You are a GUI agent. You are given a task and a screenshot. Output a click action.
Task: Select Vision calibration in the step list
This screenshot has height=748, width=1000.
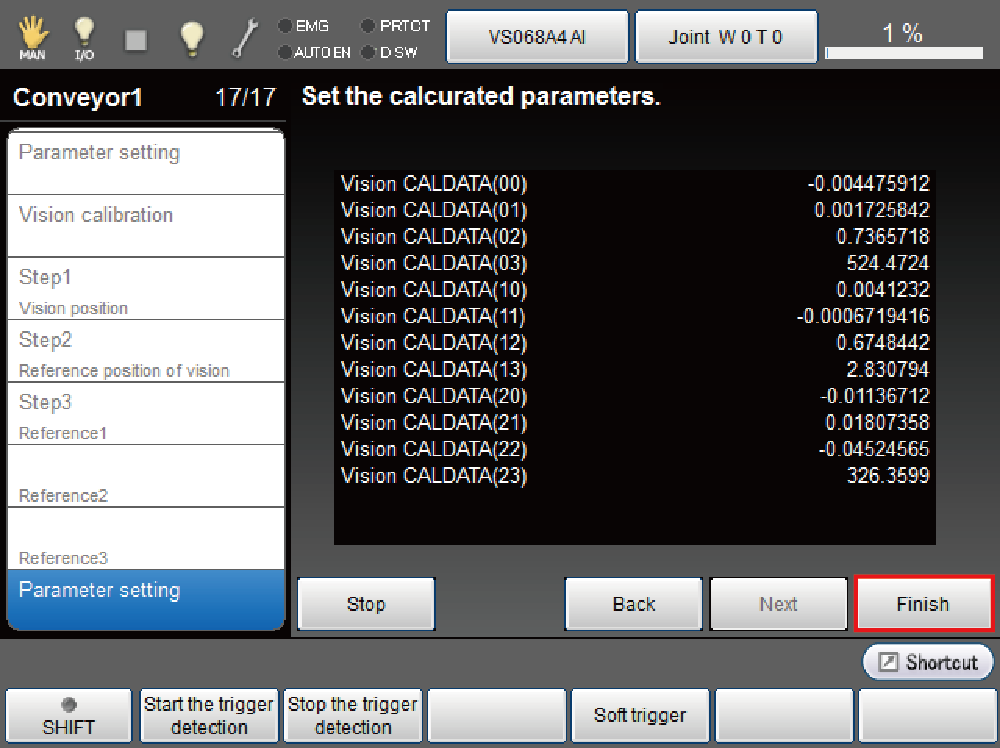pyautogui.click(x=145, y=225)
